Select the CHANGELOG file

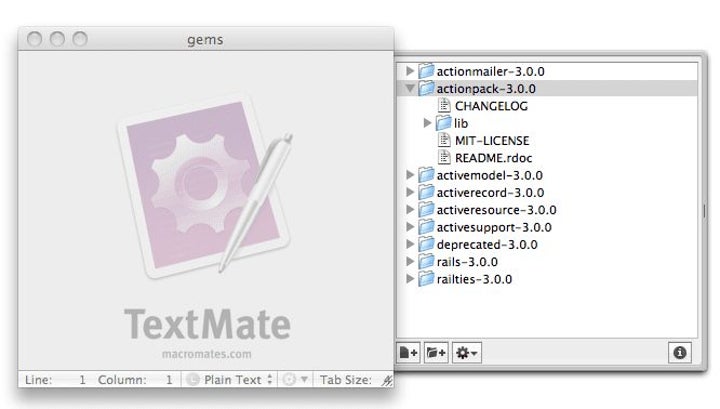[x=491, y=106]
